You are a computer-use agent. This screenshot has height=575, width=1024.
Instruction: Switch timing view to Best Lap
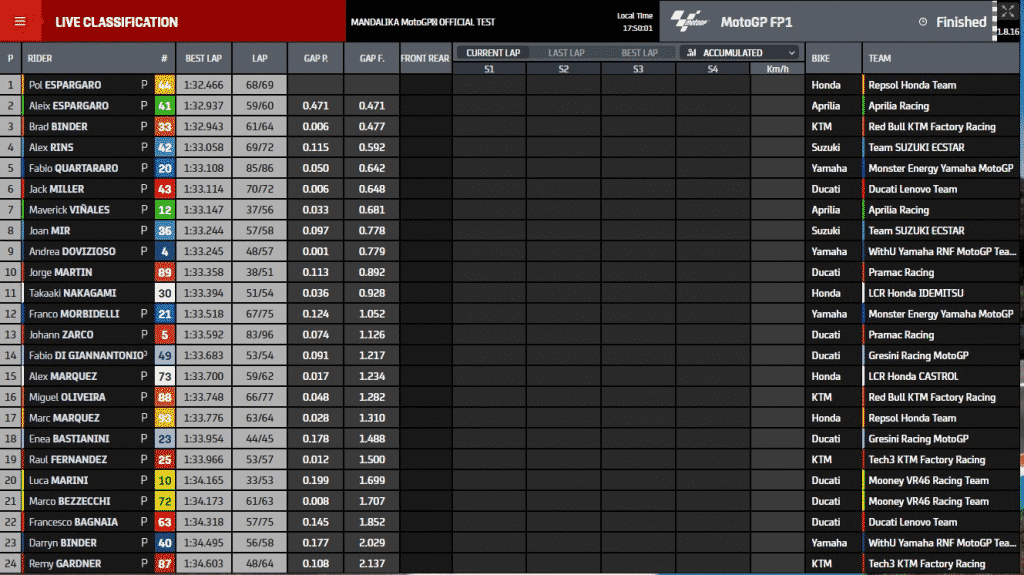coord(640,53)
